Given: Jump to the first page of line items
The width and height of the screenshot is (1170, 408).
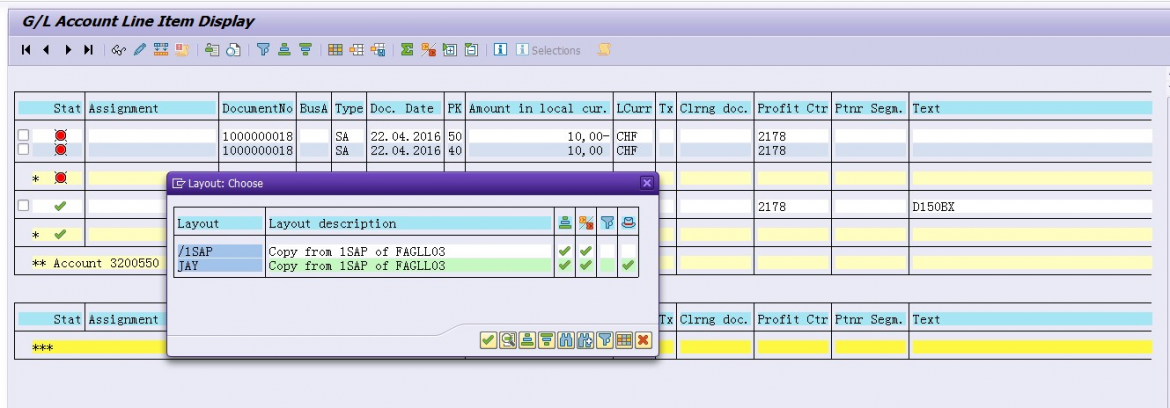Looking at the screenshot, I should 26,50.
